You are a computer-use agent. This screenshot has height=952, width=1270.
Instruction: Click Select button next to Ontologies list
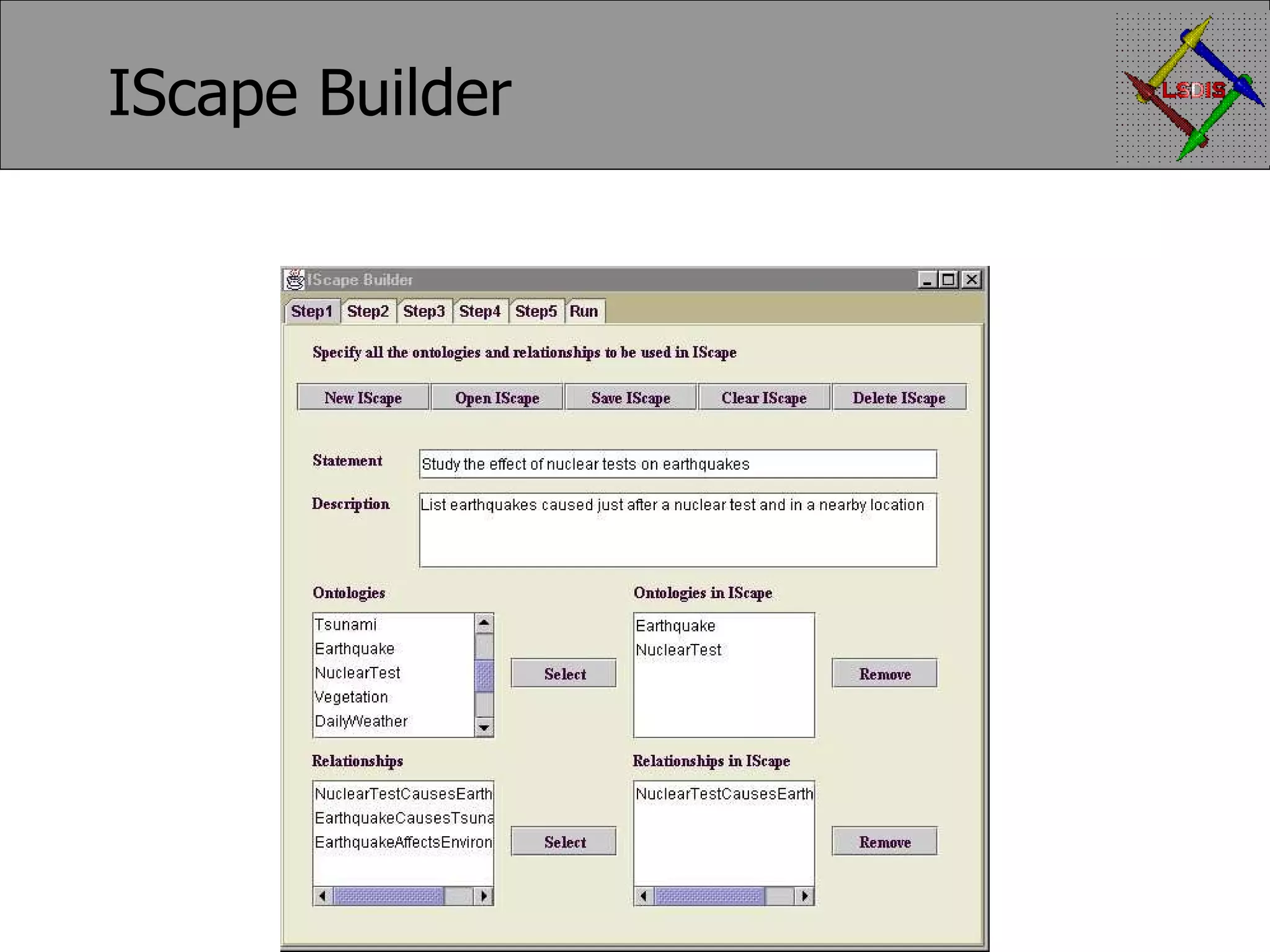pyautogui.click(x=564, y=674)
